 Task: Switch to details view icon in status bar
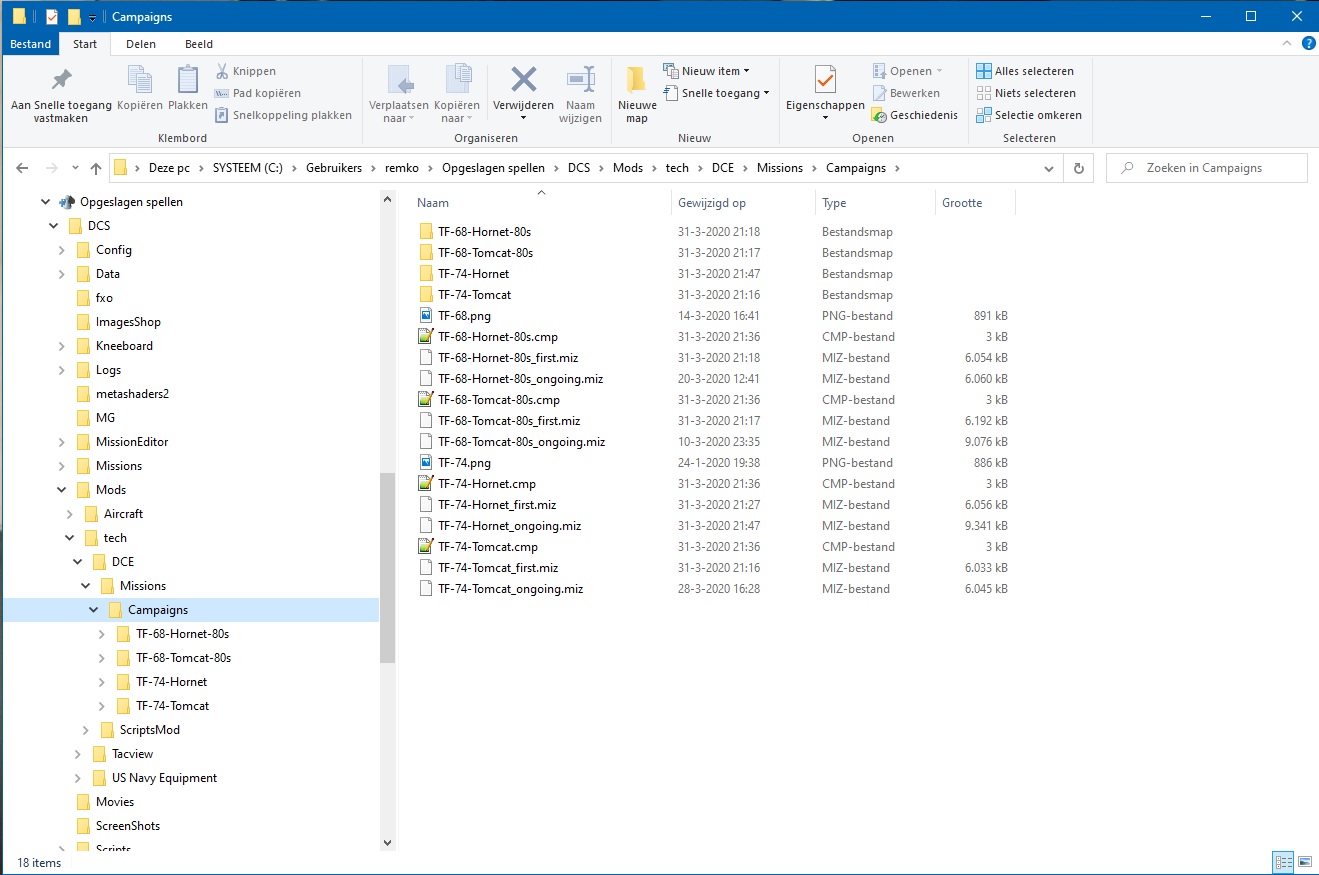tap(1283, 862)
